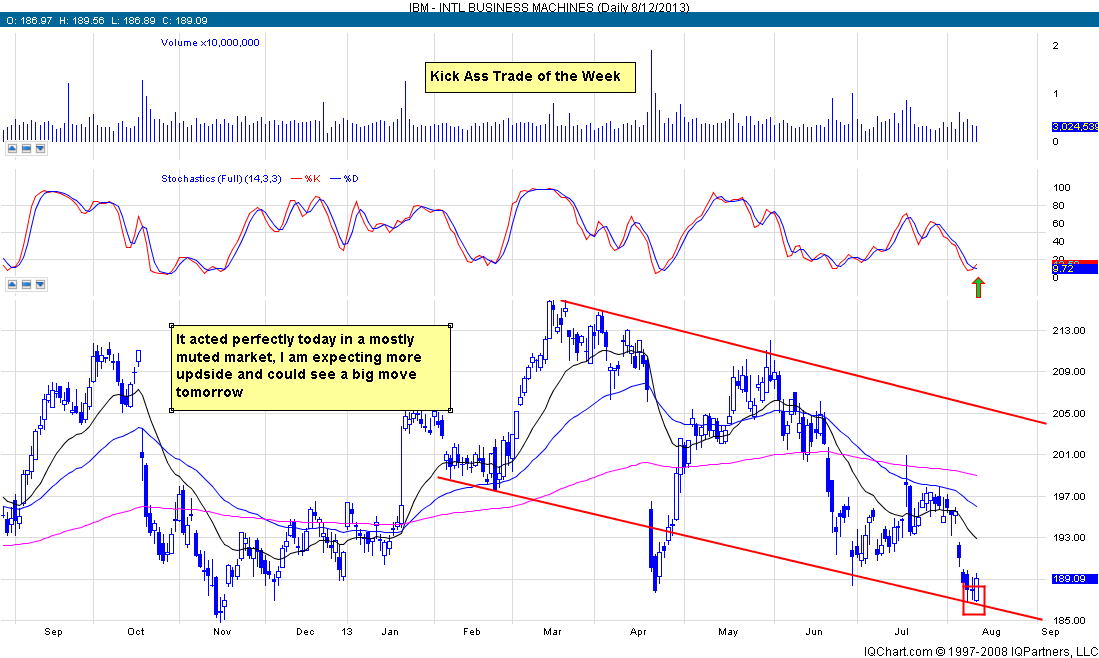Click the move-down arrow in the Stochastics panel
1099x658 pixels.
[x=40, y=284]
